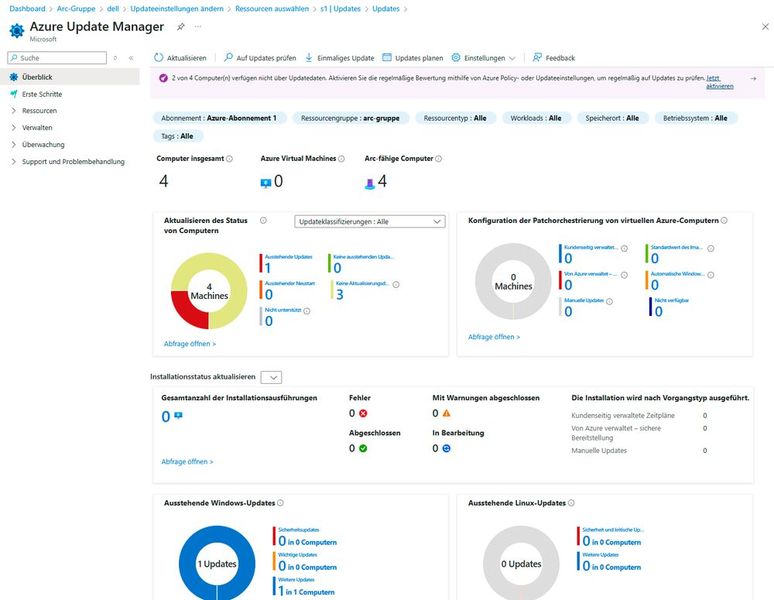Open the Installationsstatus aktualisieren dropdown
Image resolution: width=774 pixels, height=600 pixels.
tap(271, 377)
